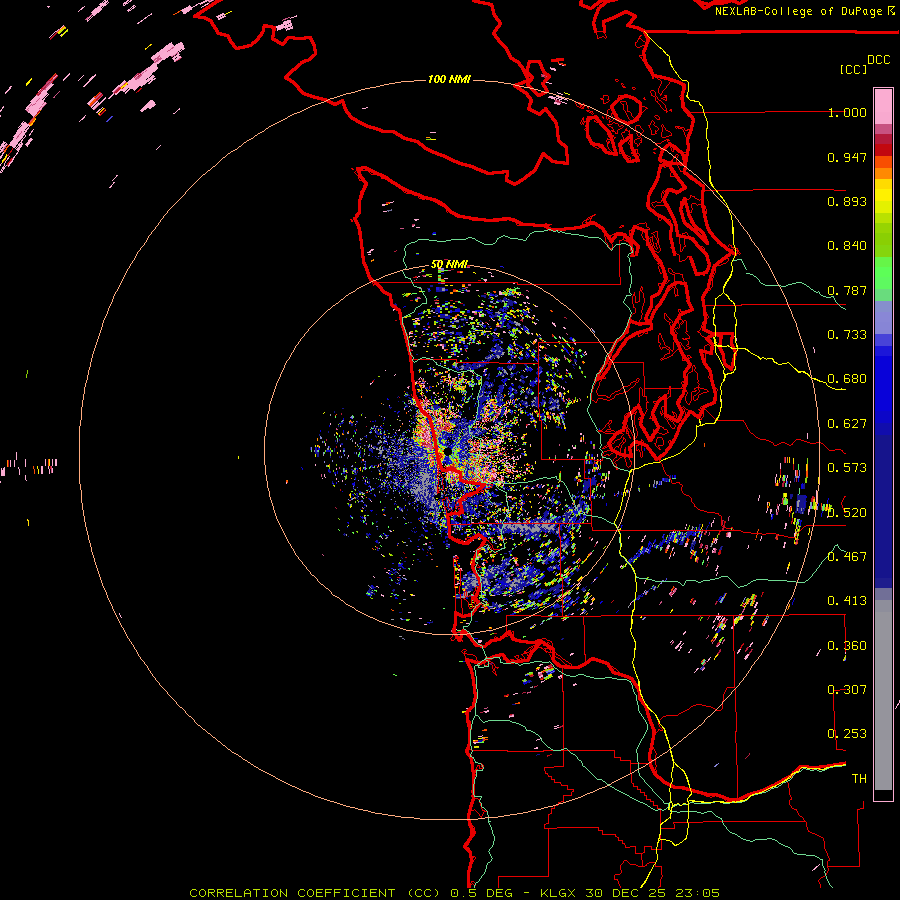900x900 pixels.
Task: Click the 100 NMI range ring label
Action: 449,79
